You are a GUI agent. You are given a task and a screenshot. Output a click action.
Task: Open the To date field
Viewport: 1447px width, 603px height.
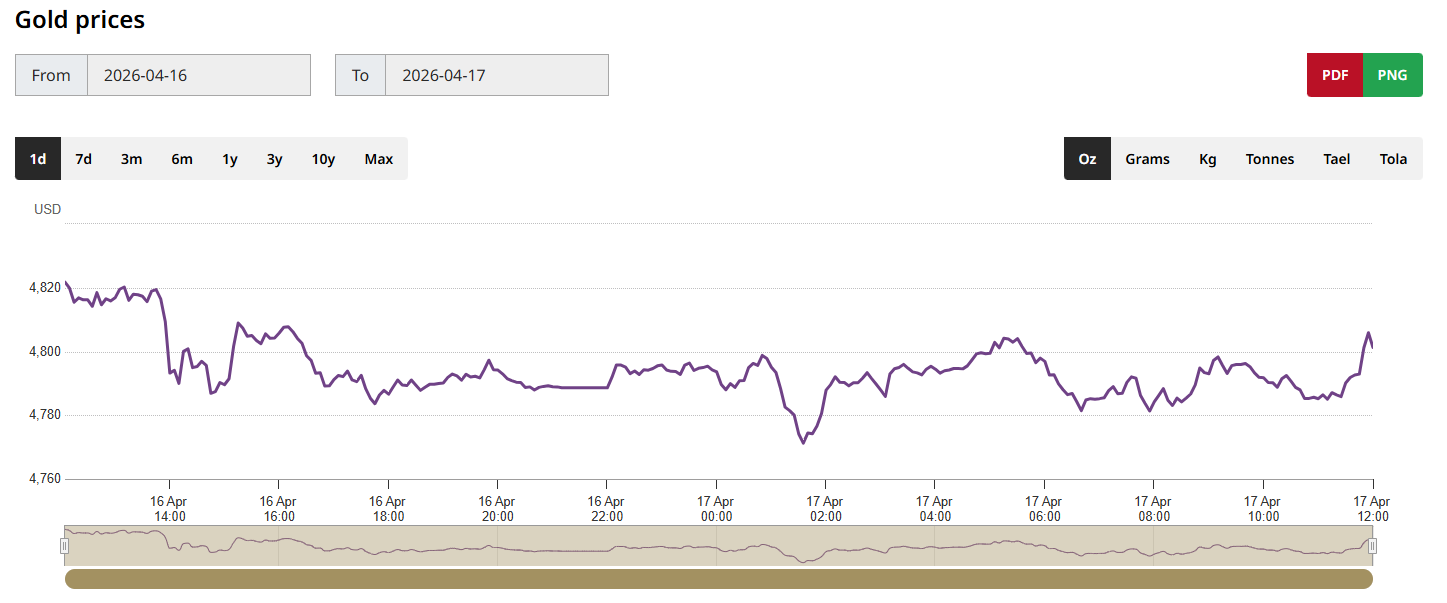(496, 75)
